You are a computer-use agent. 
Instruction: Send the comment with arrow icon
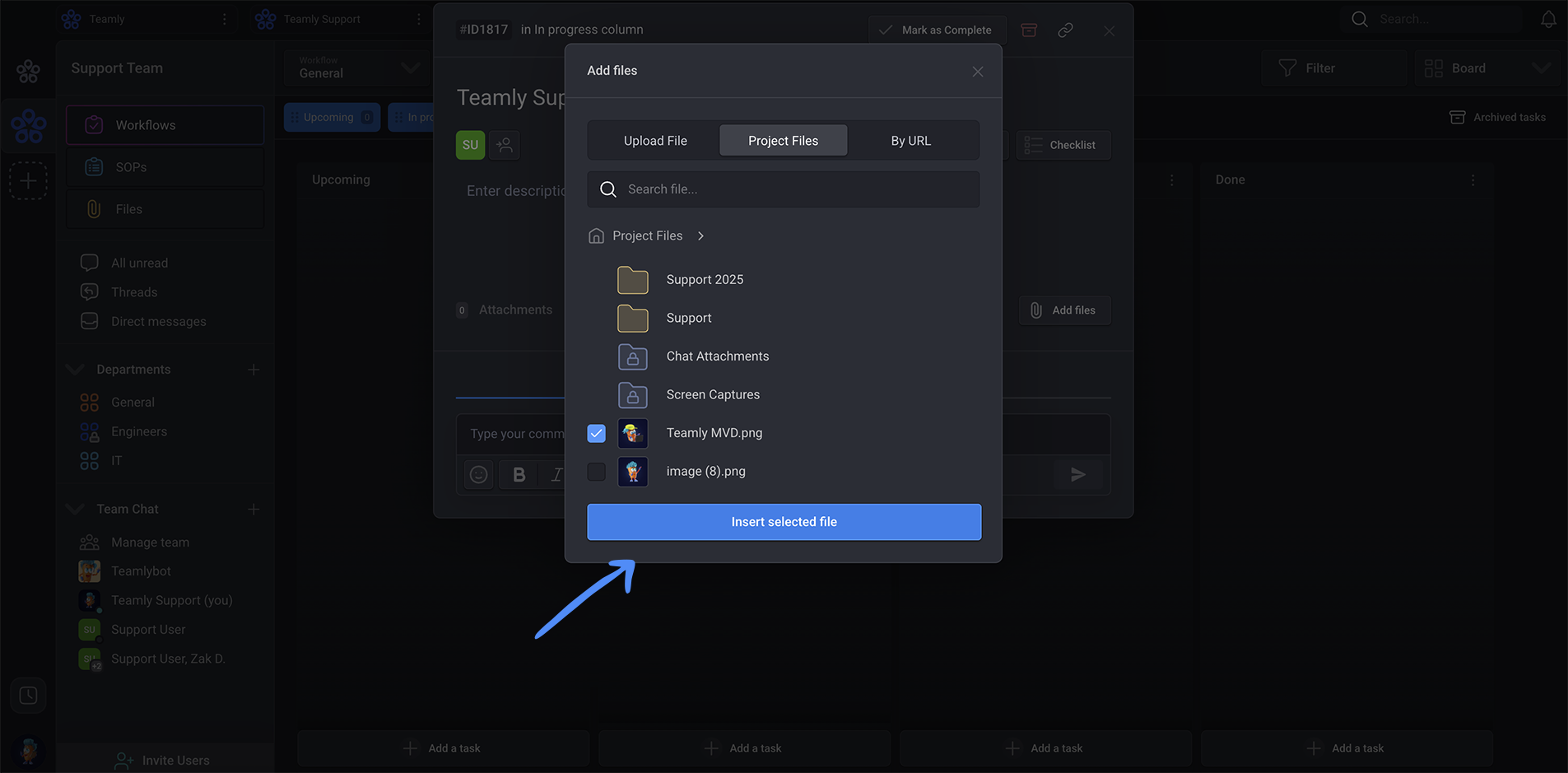[x=1077, y=475]
